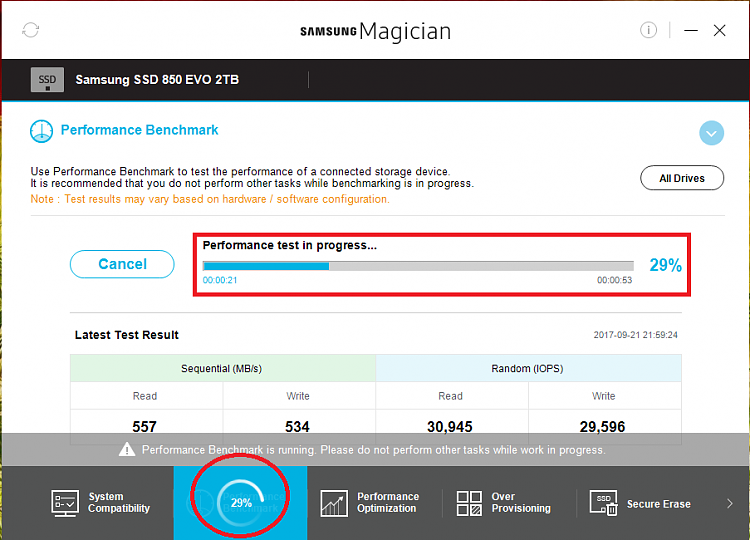Click the Over Provisioning grid icon

point(469,503)
